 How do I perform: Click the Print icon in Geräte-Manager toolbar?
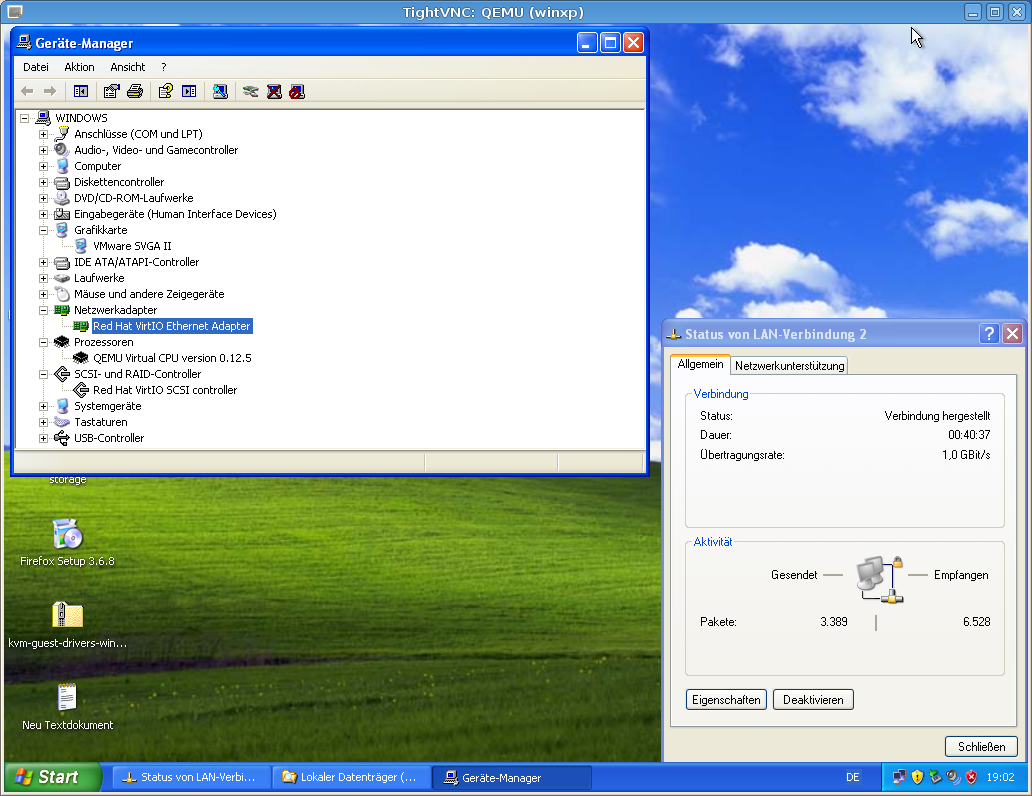point(135,92)
